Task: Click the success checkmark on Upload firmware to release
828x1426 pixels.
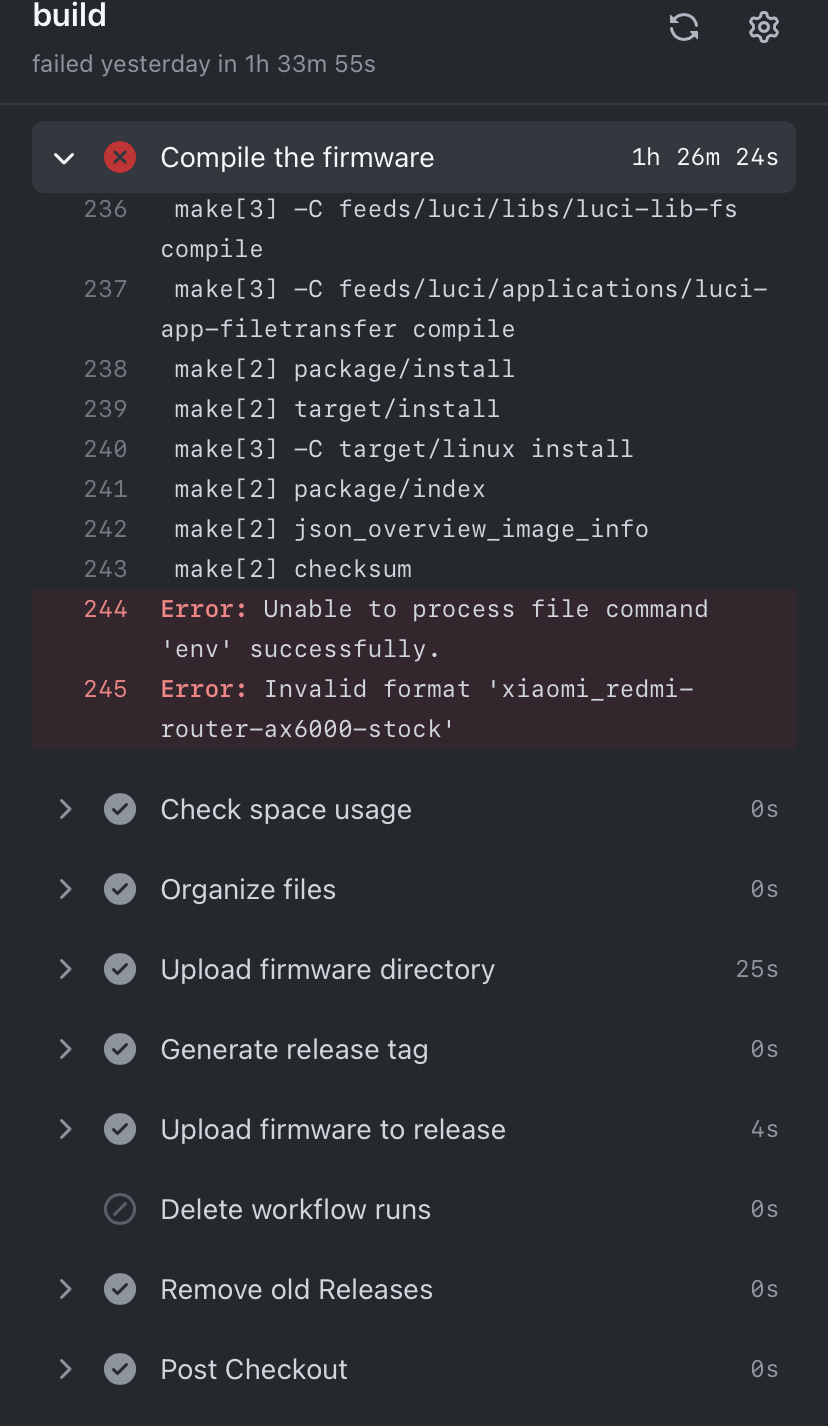Action: pos(120,1129)
